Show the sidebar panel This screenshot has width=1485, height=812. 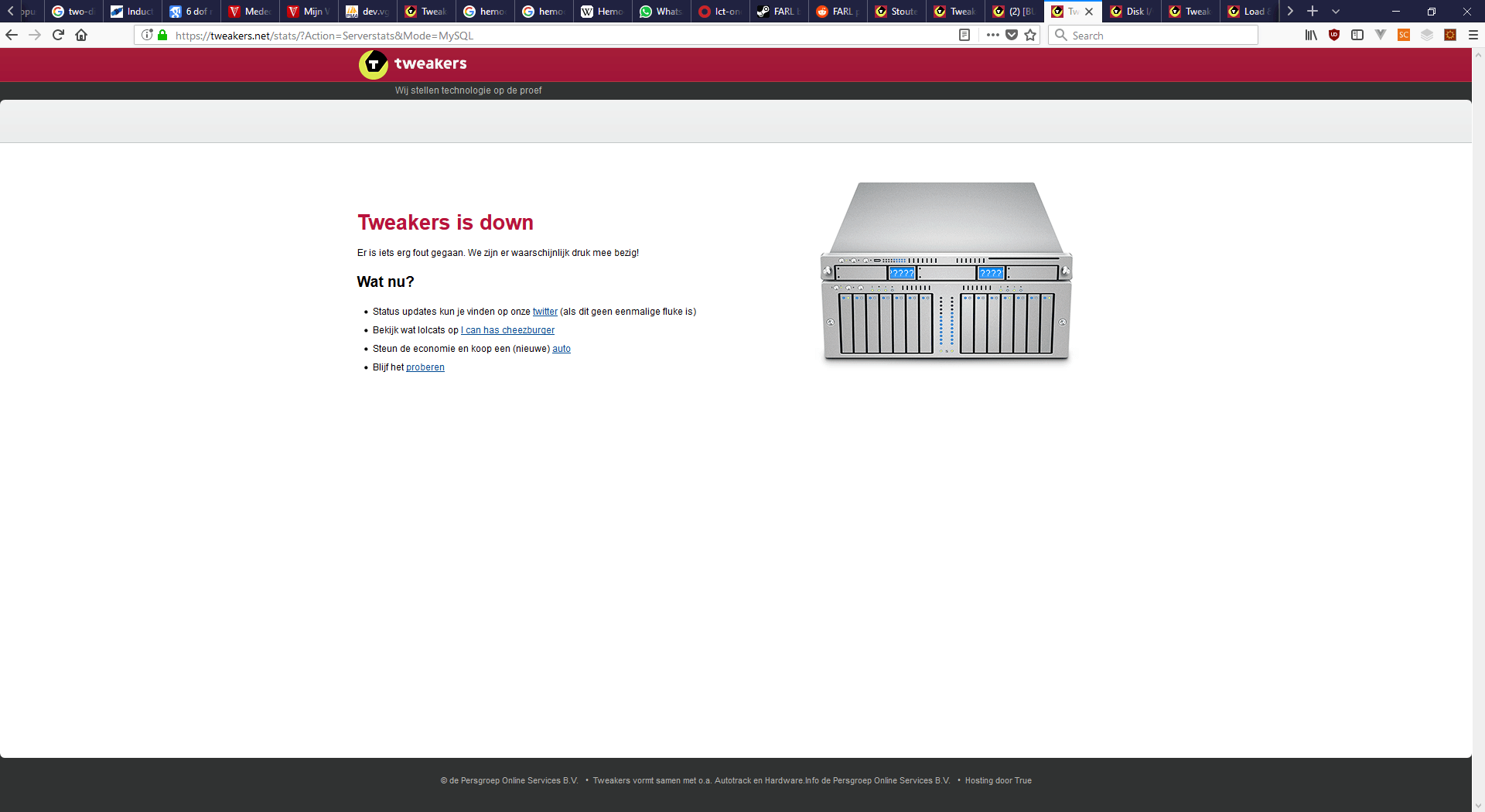pos(1357,35)
